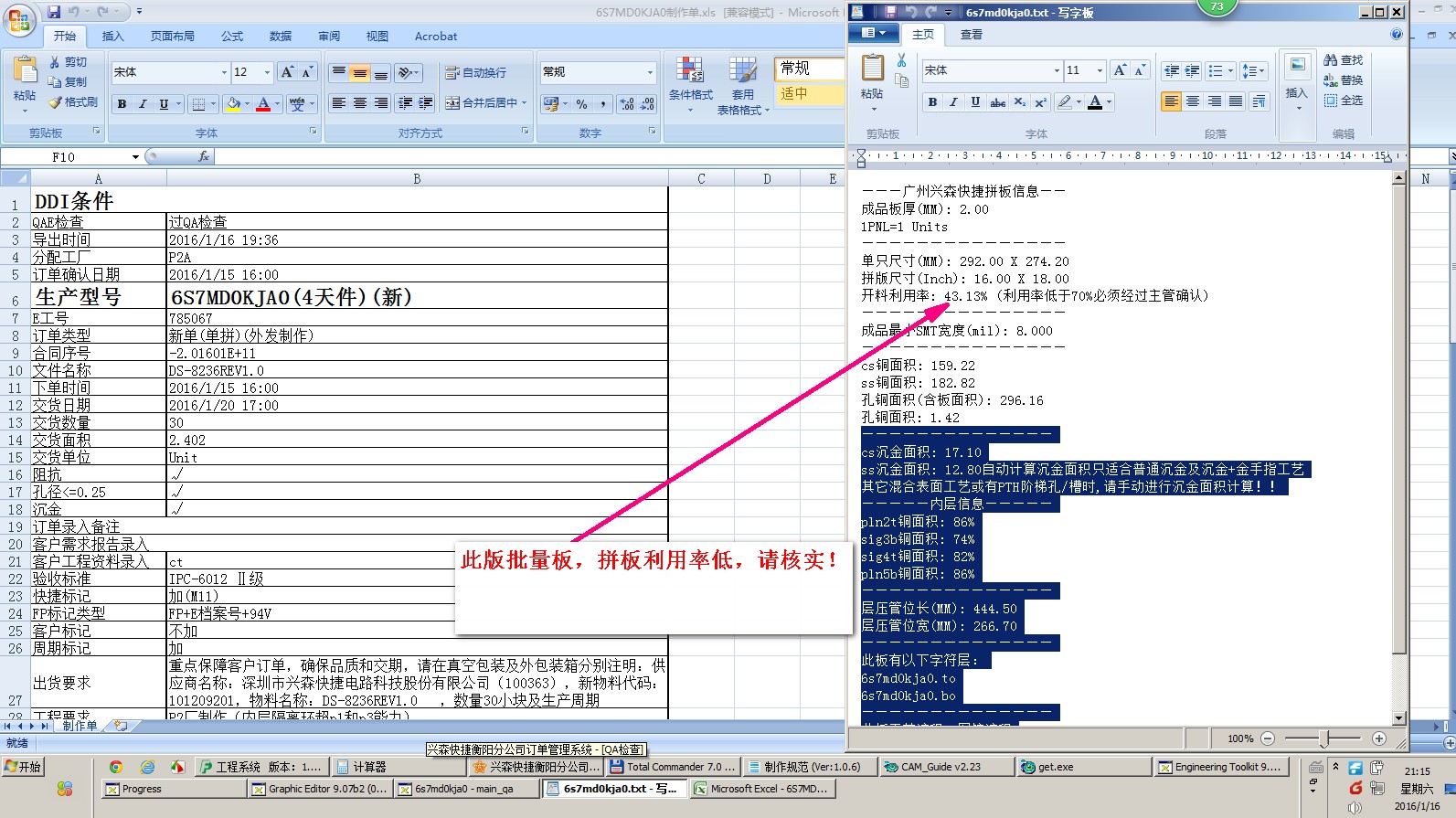
Task: Toggle Italic in Excel font group
Action: [143, 104]
